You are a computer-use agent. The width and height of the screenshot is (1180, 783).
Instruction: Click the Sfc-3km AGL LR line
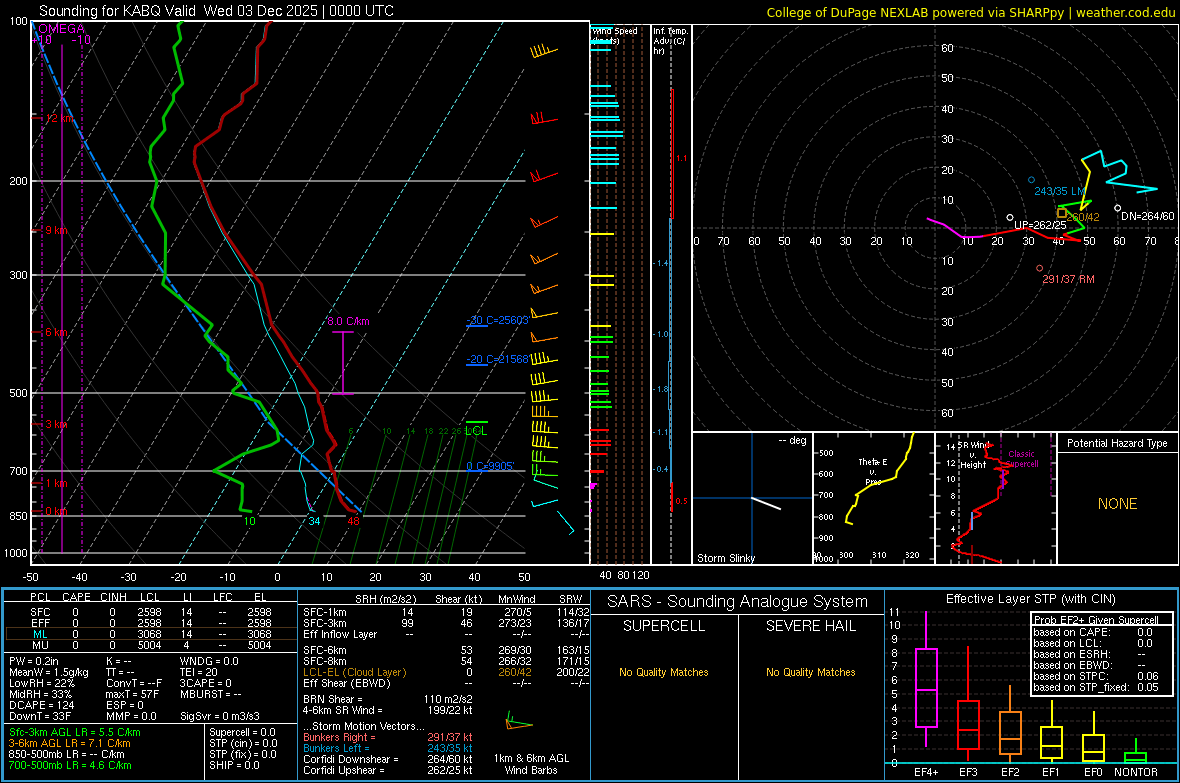click(x=75, y=732)
